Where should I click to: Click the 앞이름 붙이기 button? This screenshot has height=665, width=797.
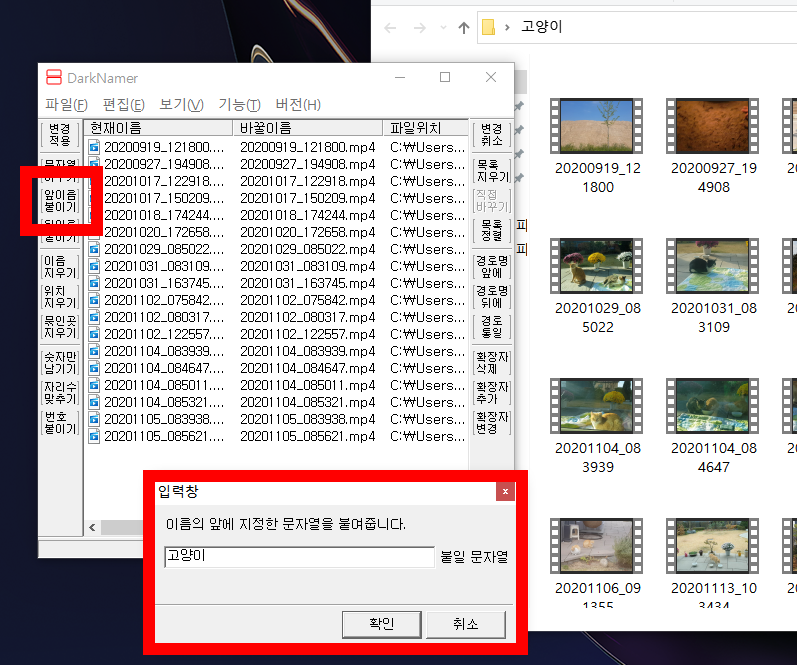coord(60,201)
